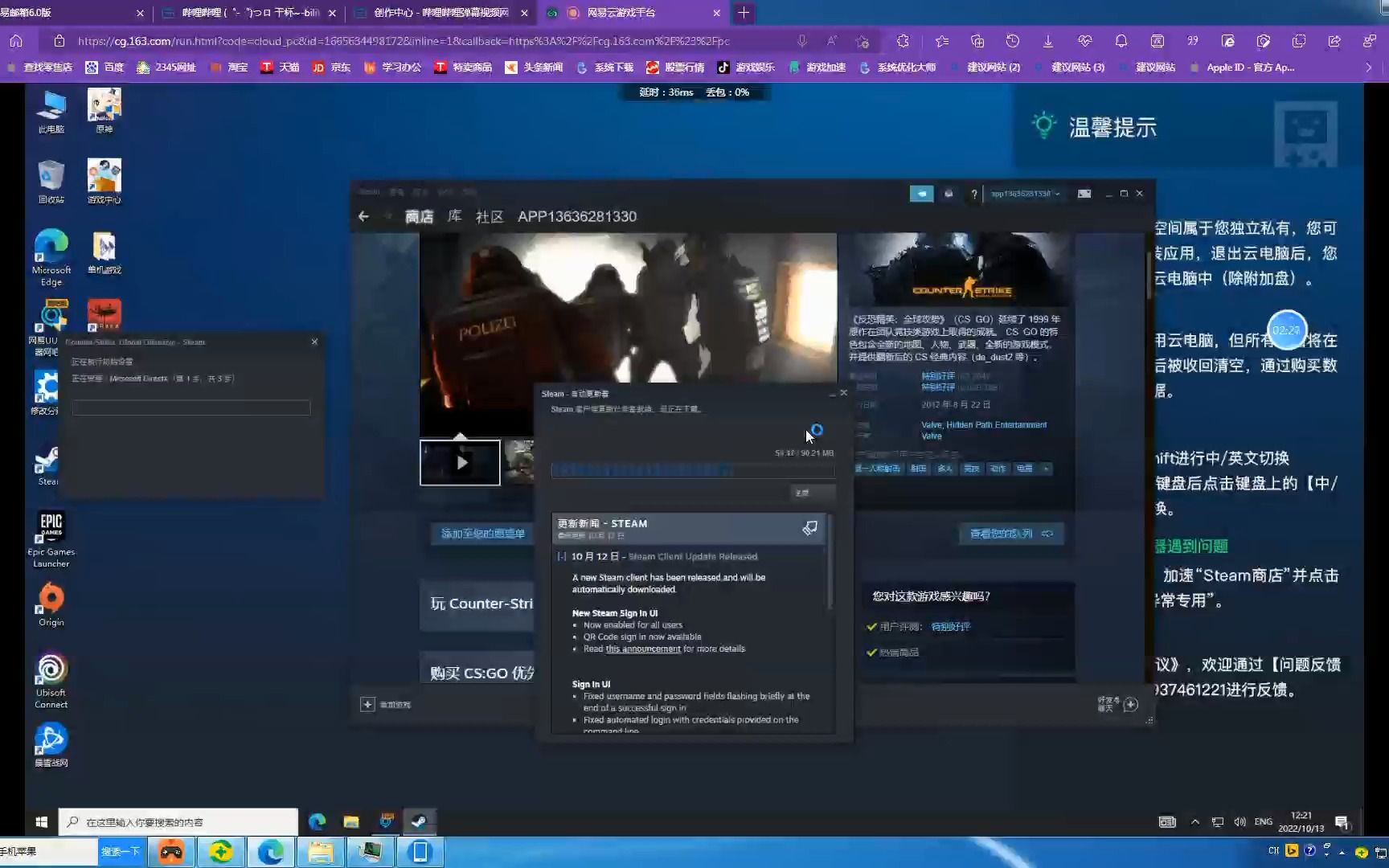Click the browser home icon

pyautogui.click(x=16, y=40)
